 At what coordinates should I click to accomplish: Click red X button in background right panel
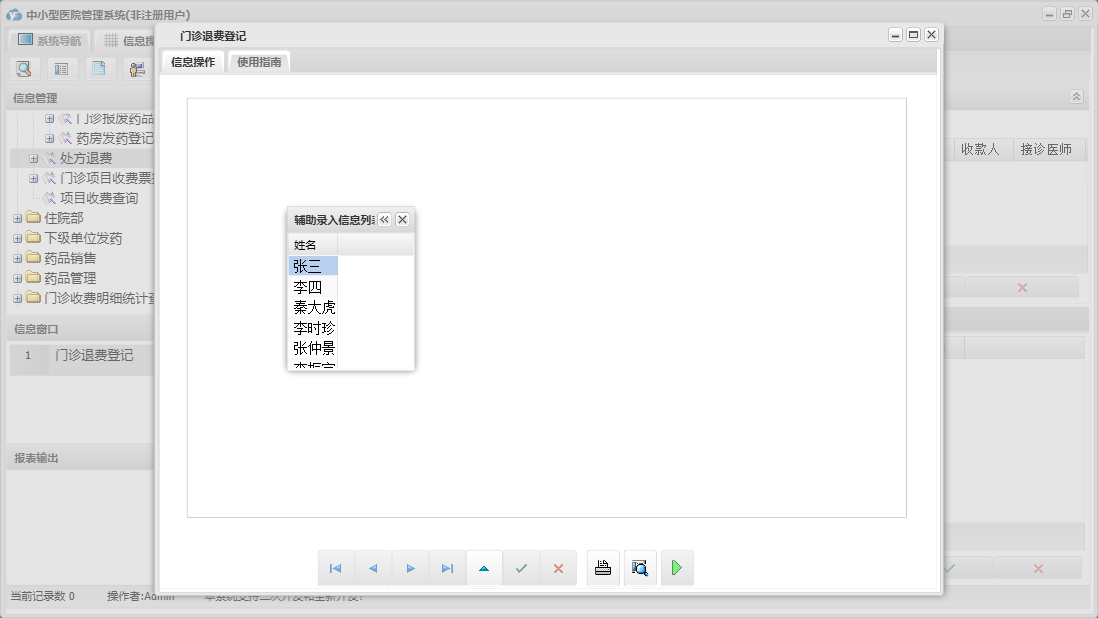pos(1022,288)
